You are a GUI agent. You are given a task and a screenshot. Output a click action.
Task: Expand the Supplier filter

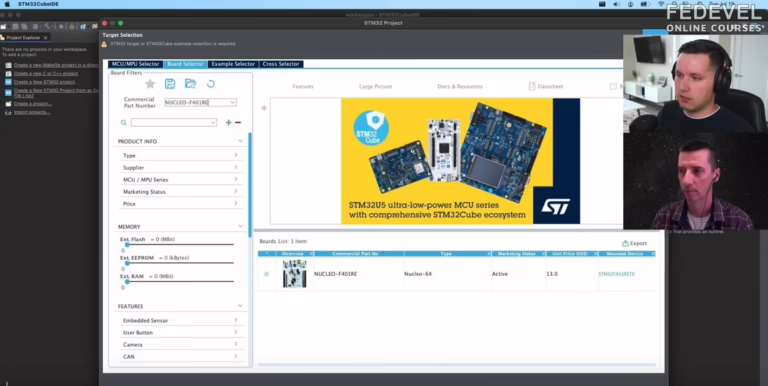[236, 167]
